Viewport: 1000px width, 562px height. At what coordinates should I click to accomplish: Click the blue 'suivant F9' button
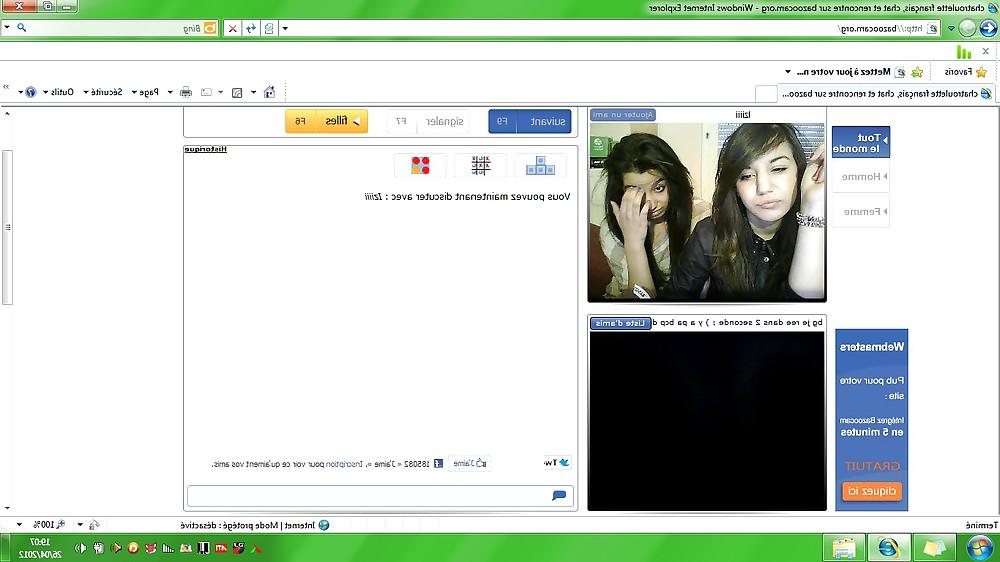click(530, 121)
